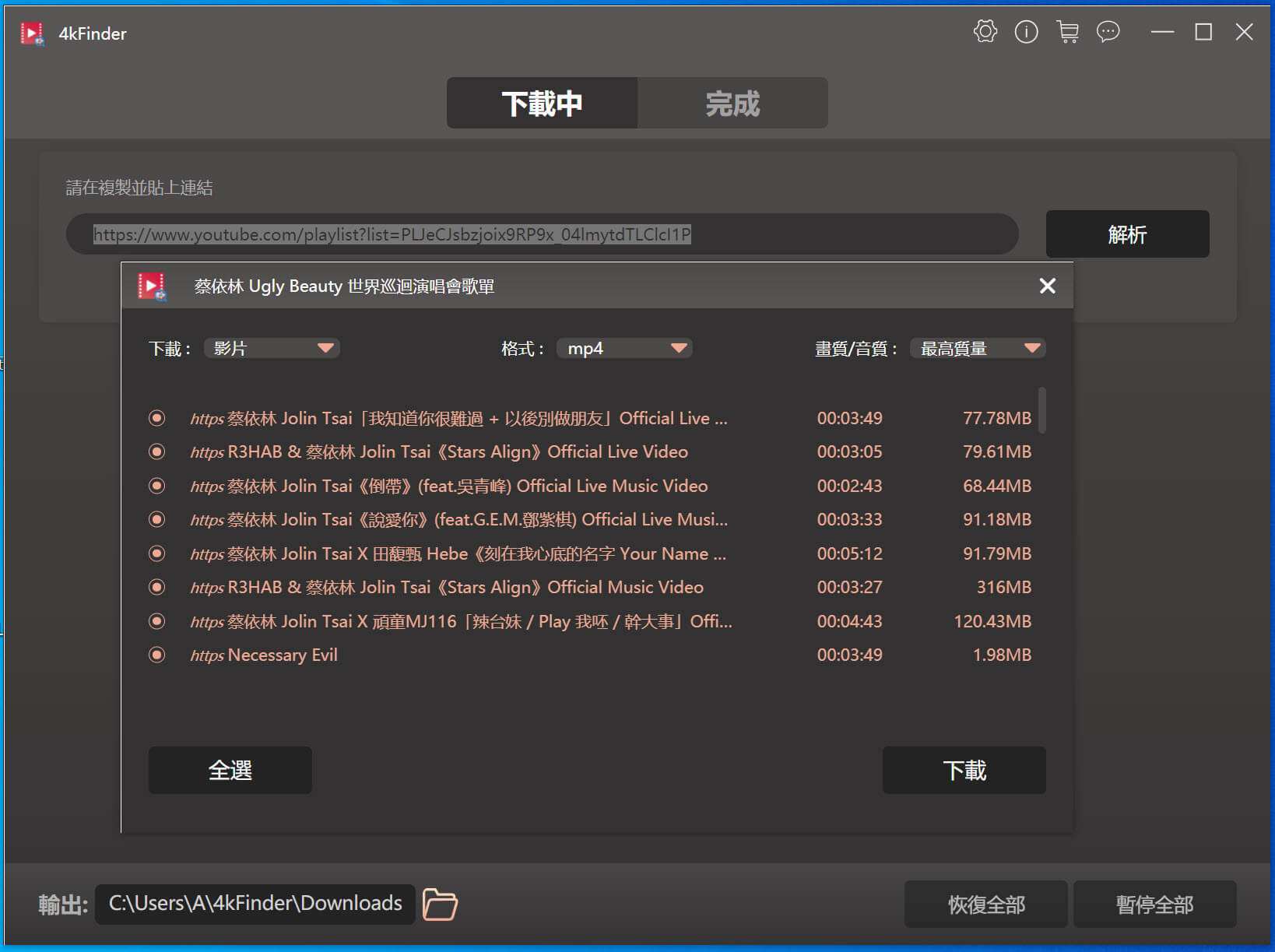This screenshot has width=1275, height=952.
Task: Open the info icon in title bar
Action: [1026, 32]
